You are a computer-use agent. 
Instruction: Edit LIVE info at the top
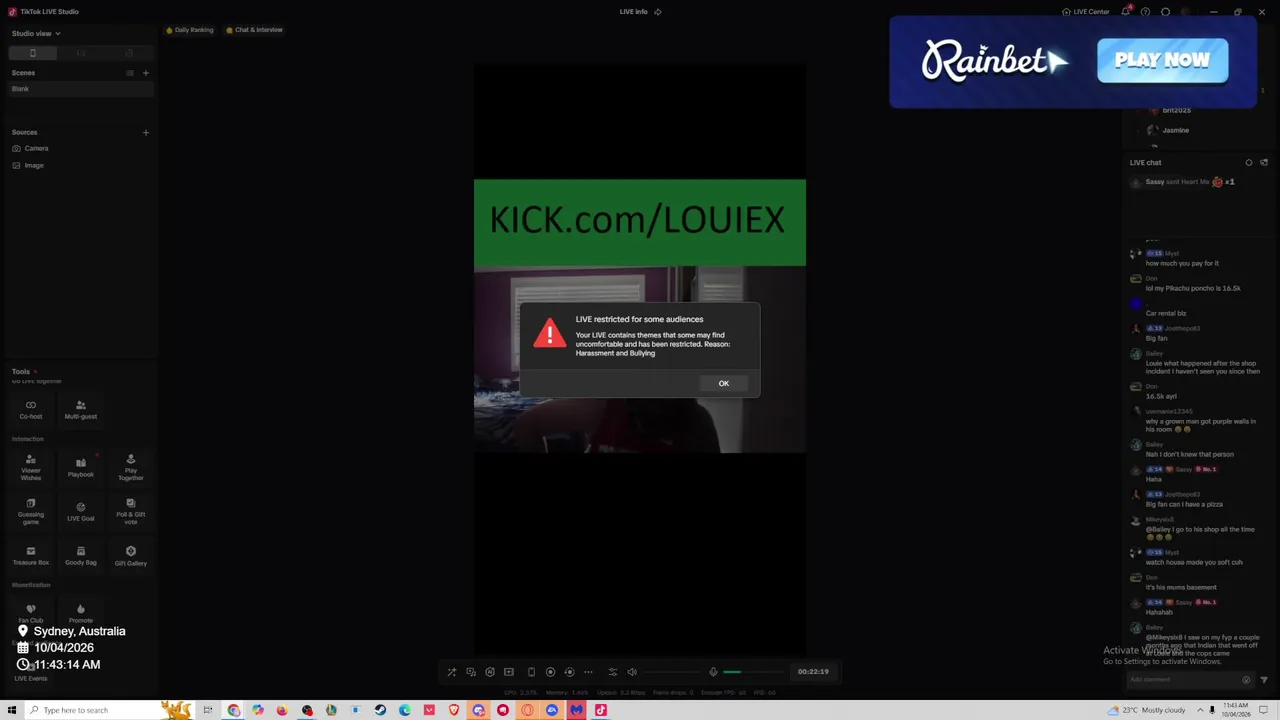tap(640, 12)
